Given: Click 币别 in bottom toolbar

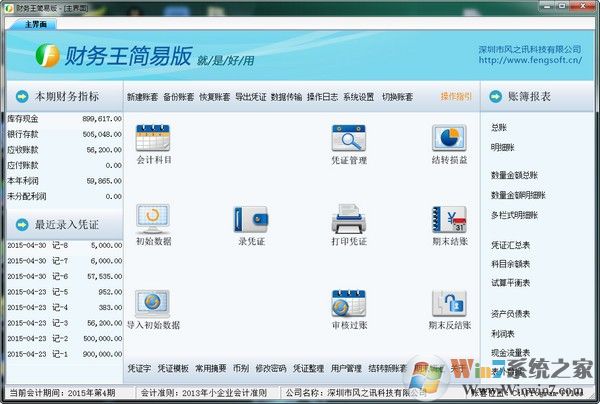Looking at the screenshot, I should point(241,368).
